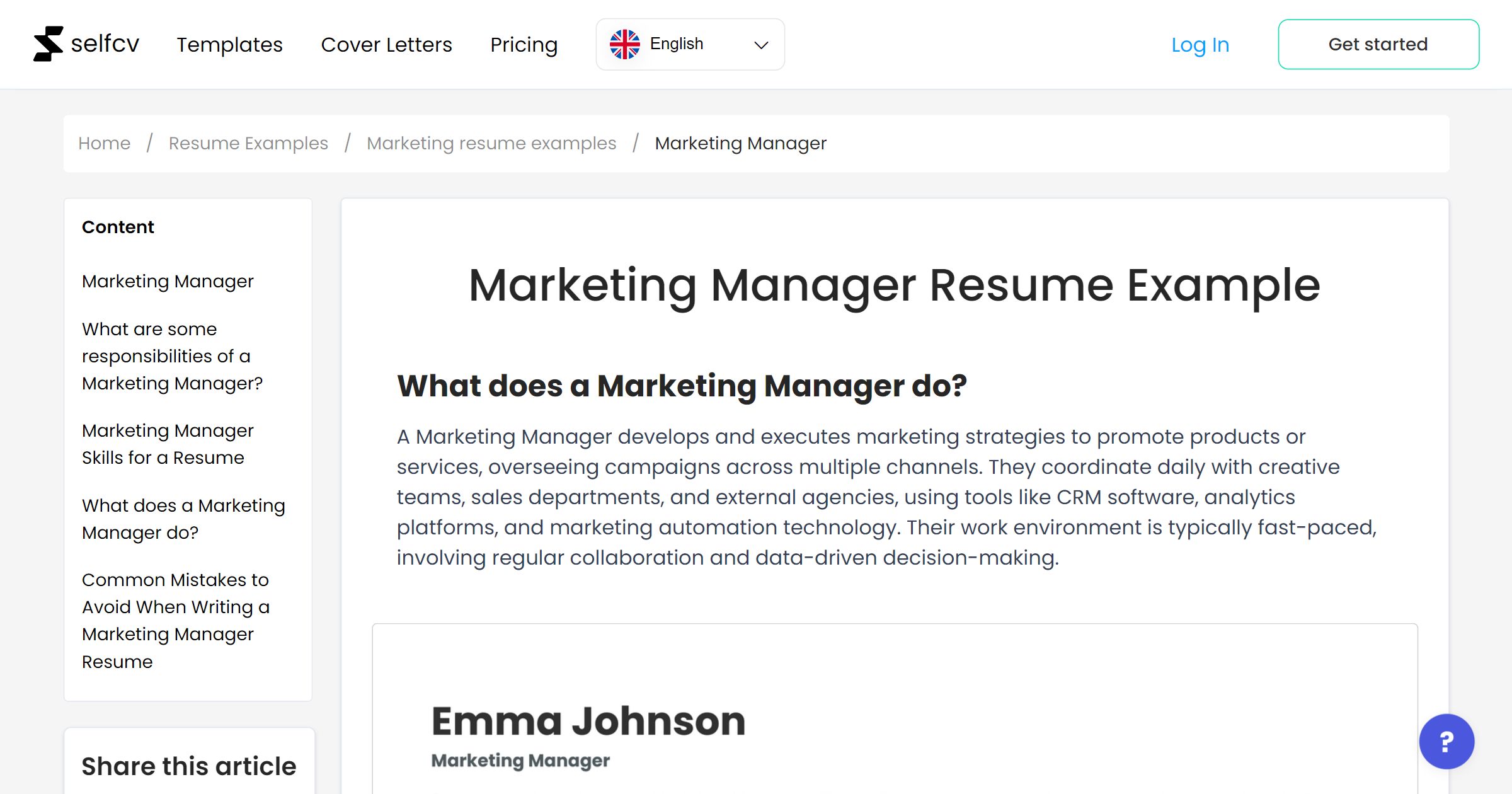This screenshot has height=794, width=1512.
Task: Click What does a Marketing Manager do link
Action: (x=183, y=518)
